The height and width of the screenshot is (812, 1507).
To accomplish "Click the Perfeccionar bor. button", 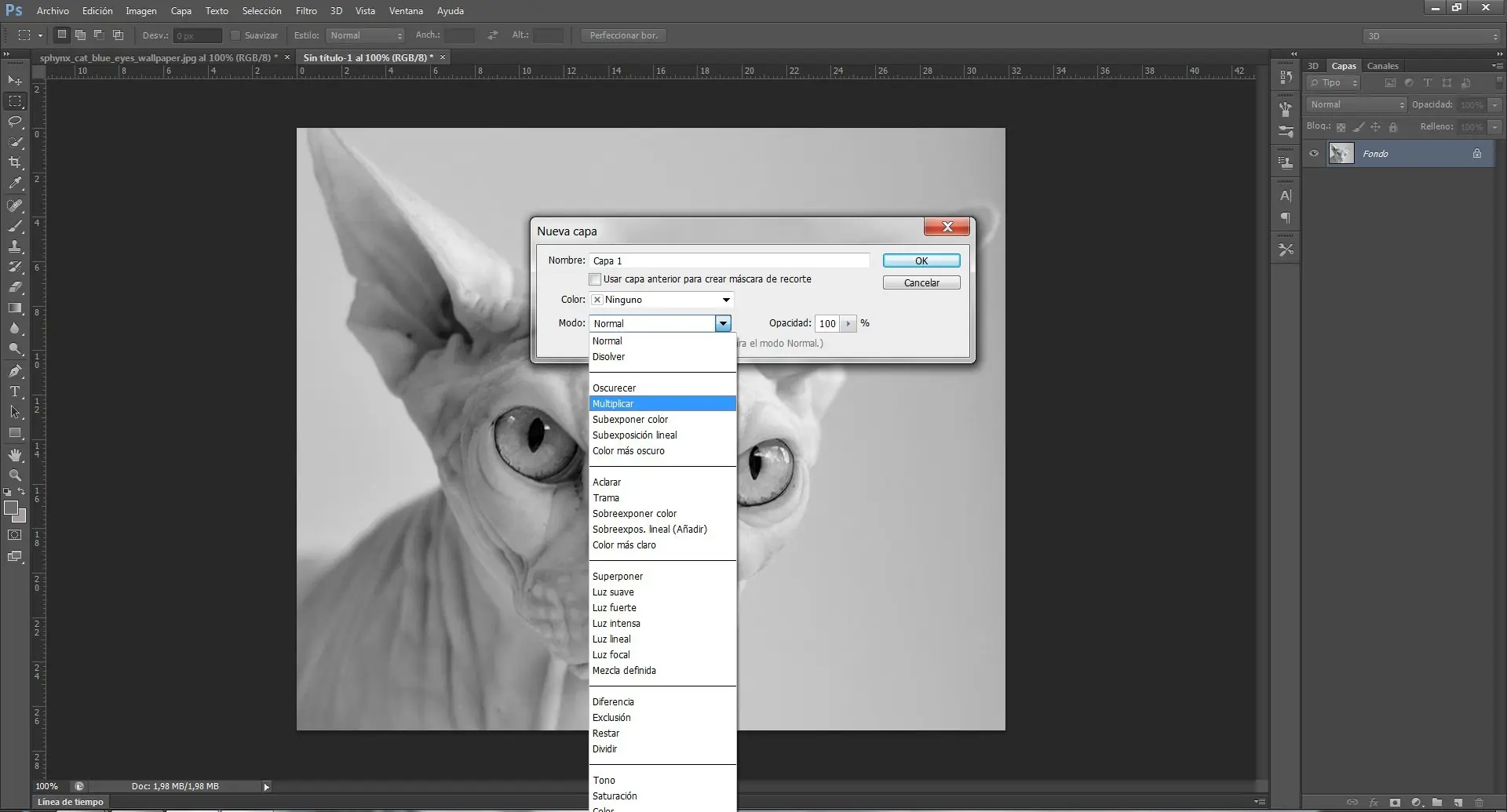I will tap(623, 35).
